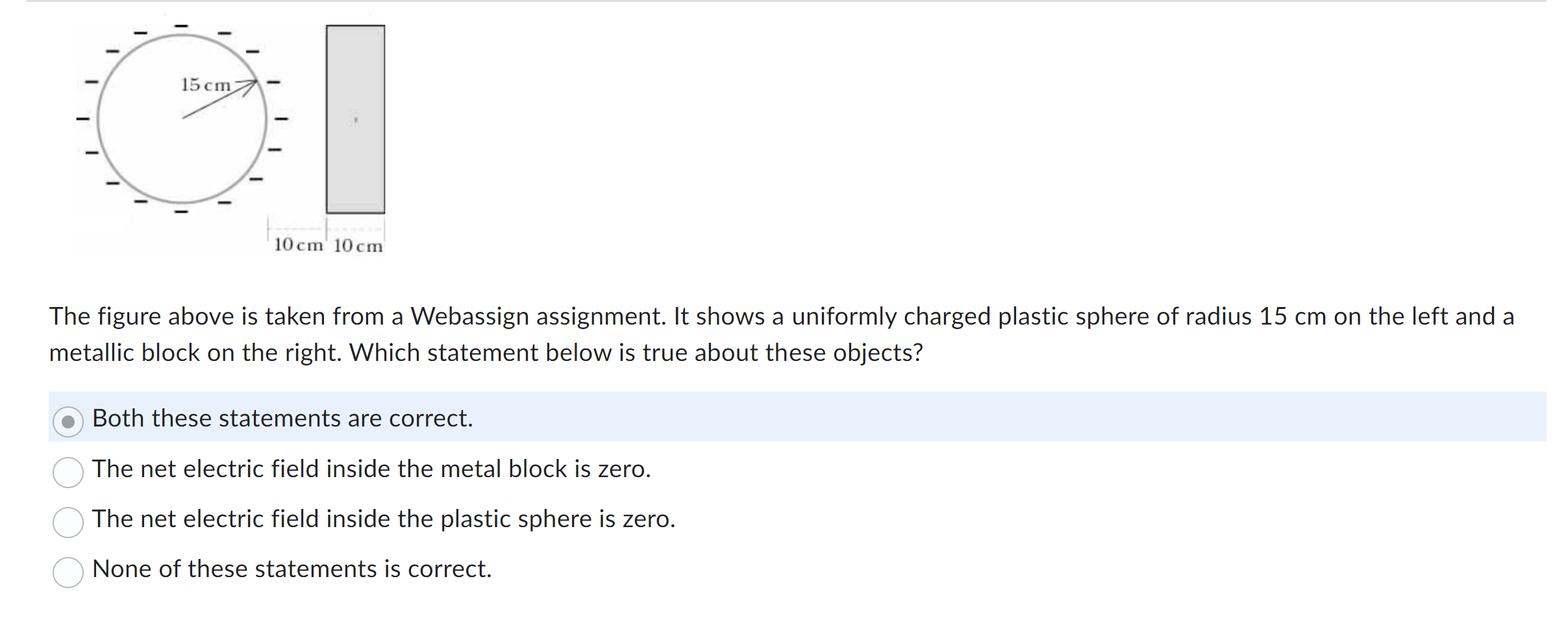The image size is (1568, 618).
Task: Click the highlighted selected answer row
Action: tap(779, 419)
